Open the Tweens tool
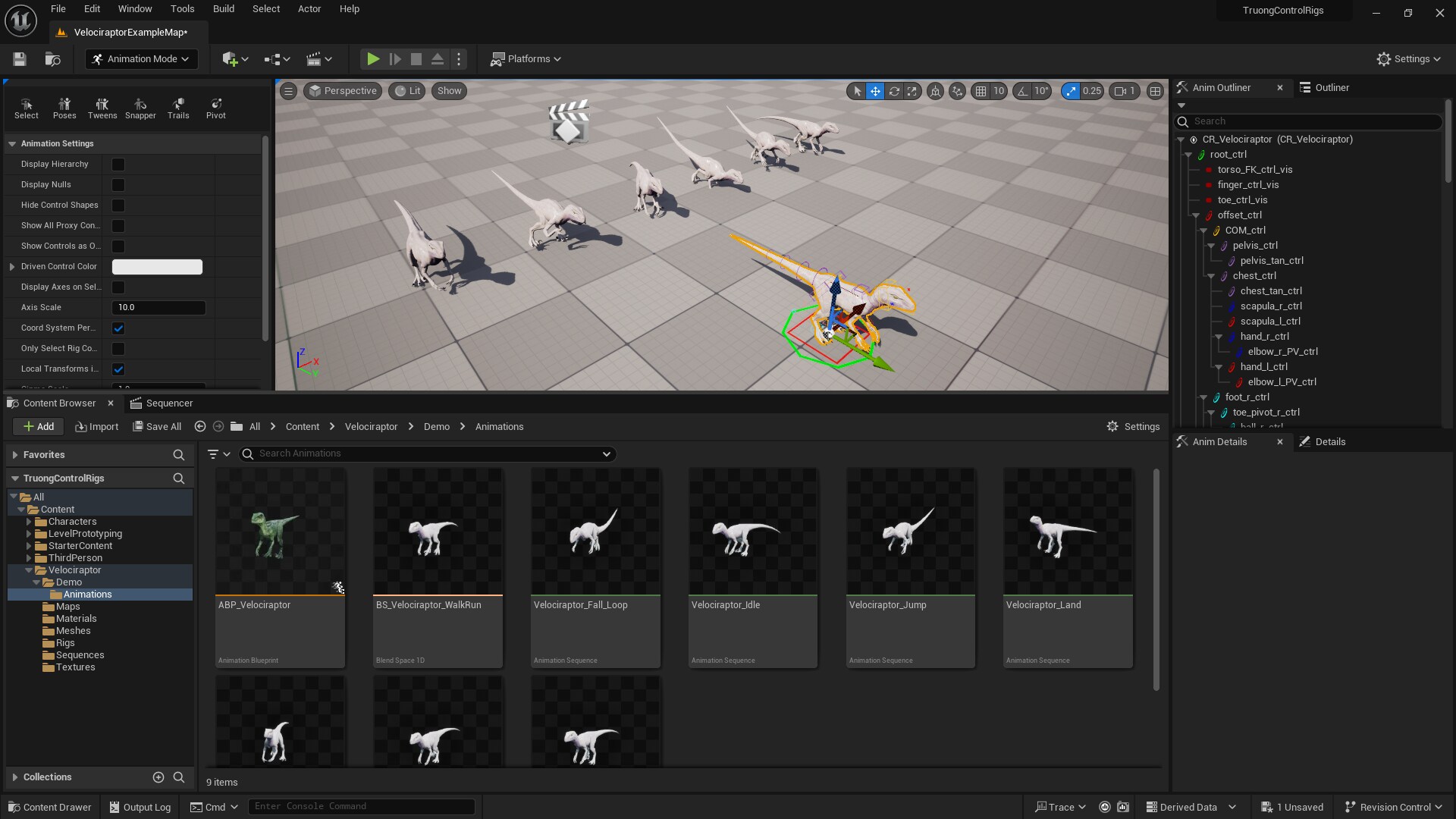Viewport: 1456px width, 819px height. pyautogui.click(x=102, y=108)
